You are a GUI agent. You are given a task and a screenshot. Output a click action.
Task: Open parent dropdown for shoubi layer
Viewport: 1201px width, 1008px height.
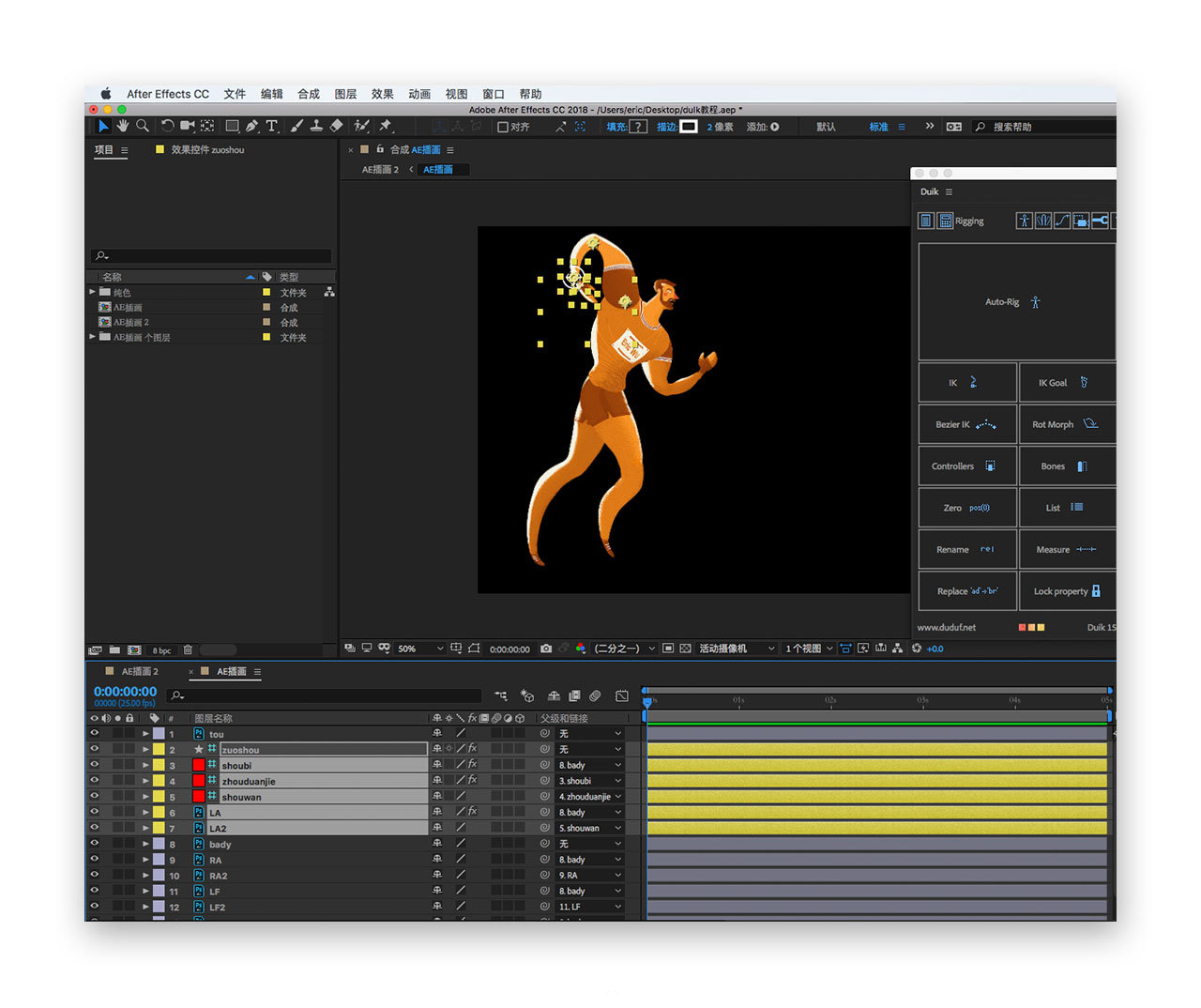click(x=590, y=765)
